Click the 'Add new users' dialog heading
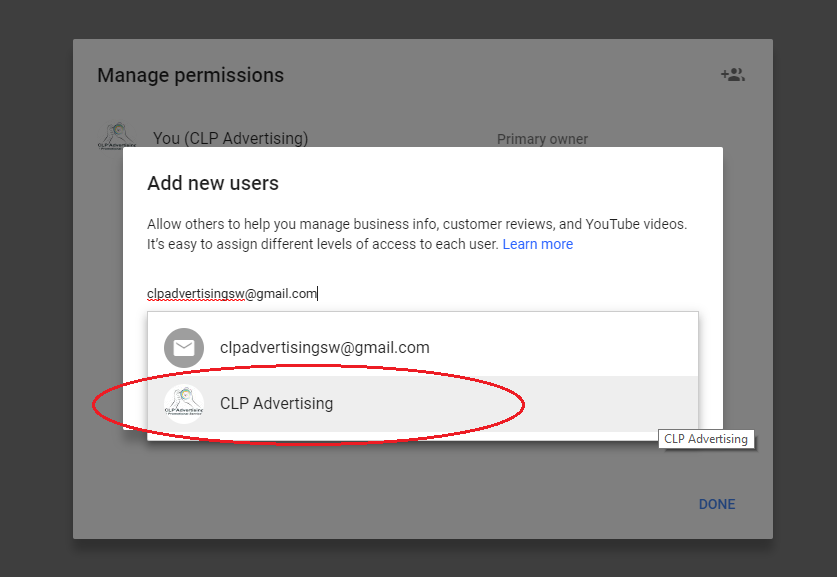Screen dimensions: 837x577 coord(213,183)
